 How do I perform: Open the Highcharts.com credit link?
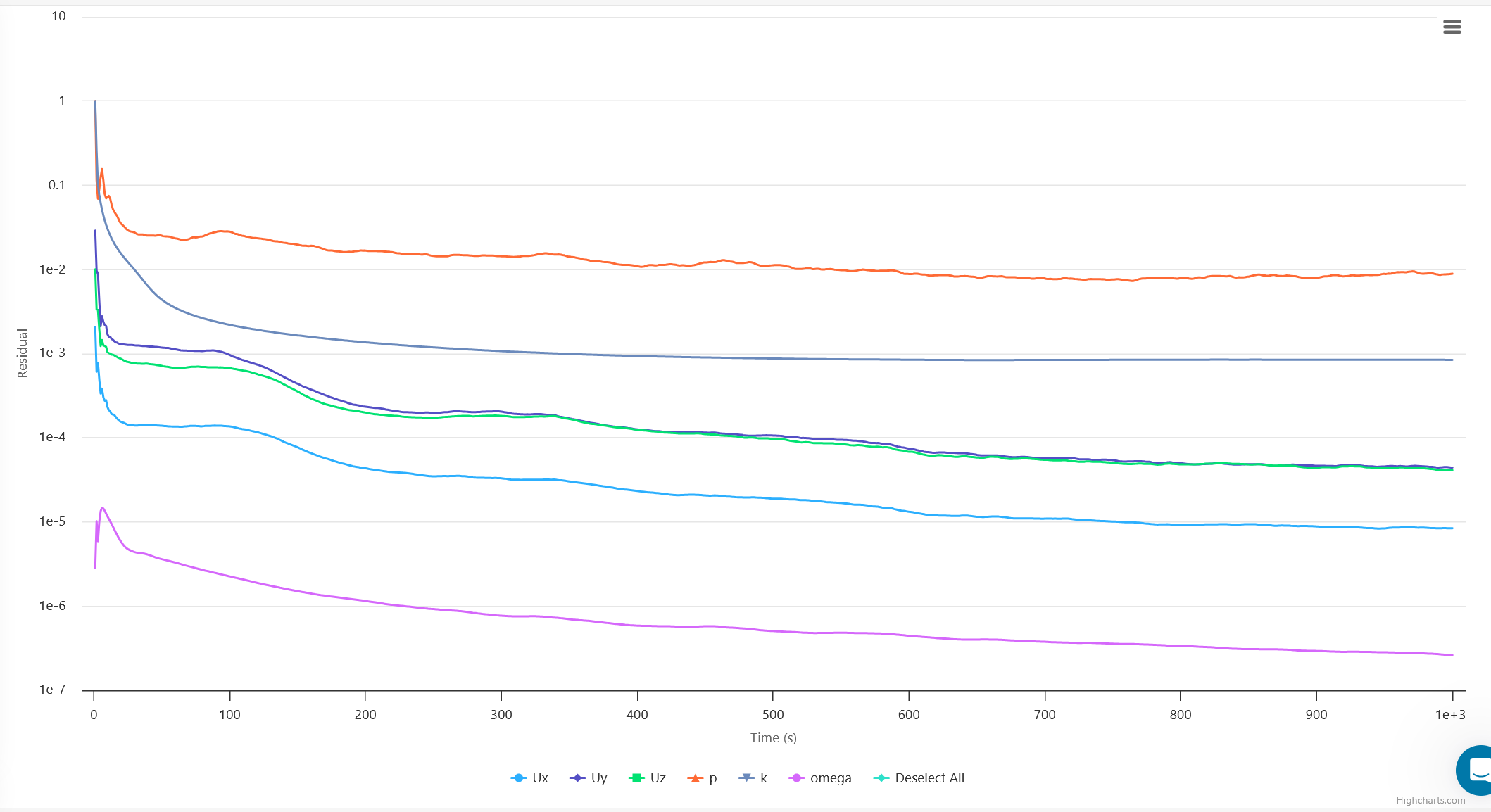(x=1430, y=800)
